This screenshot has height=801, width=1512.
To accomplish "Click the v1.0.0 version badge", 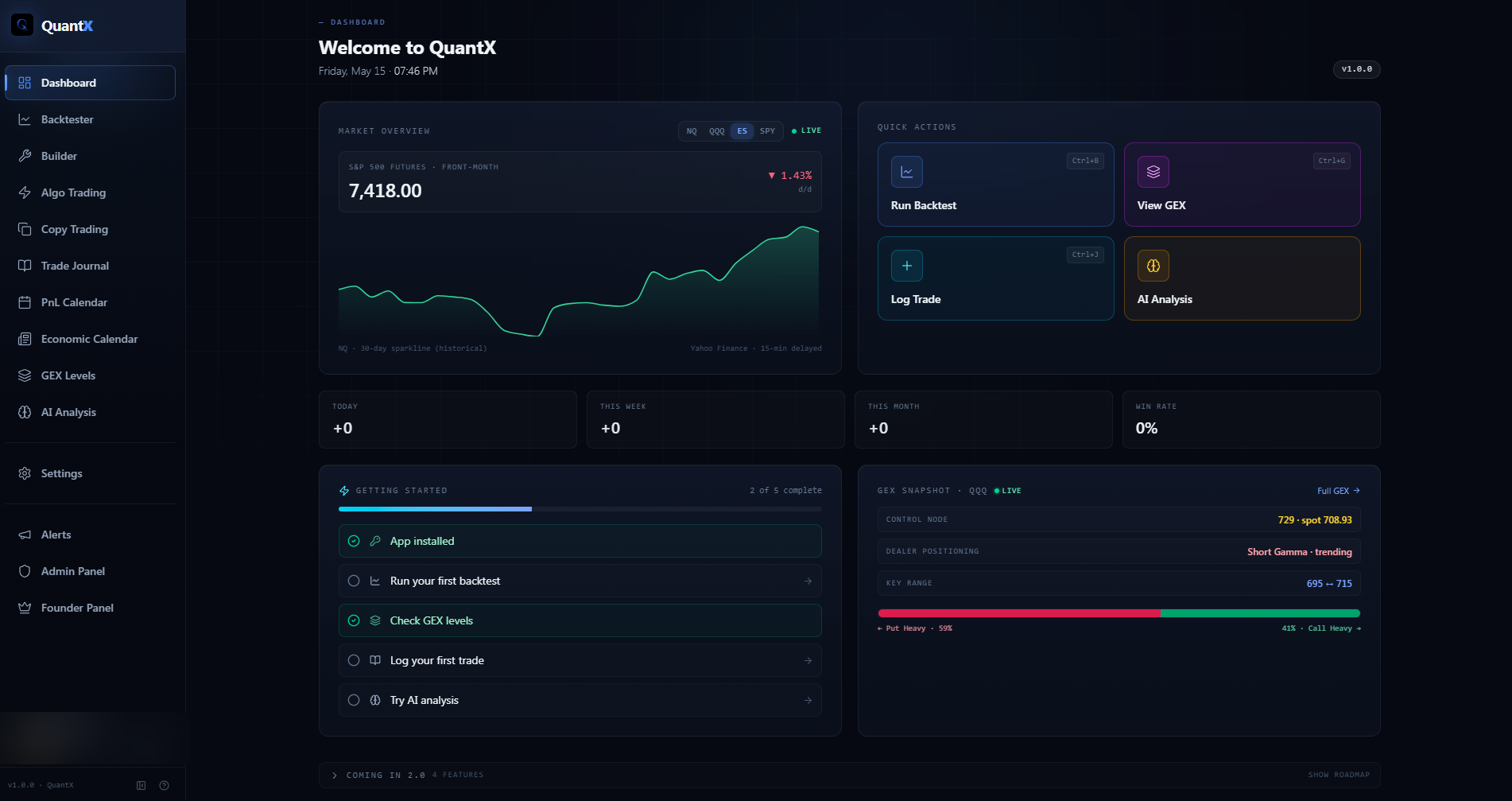I will 1356,69.
